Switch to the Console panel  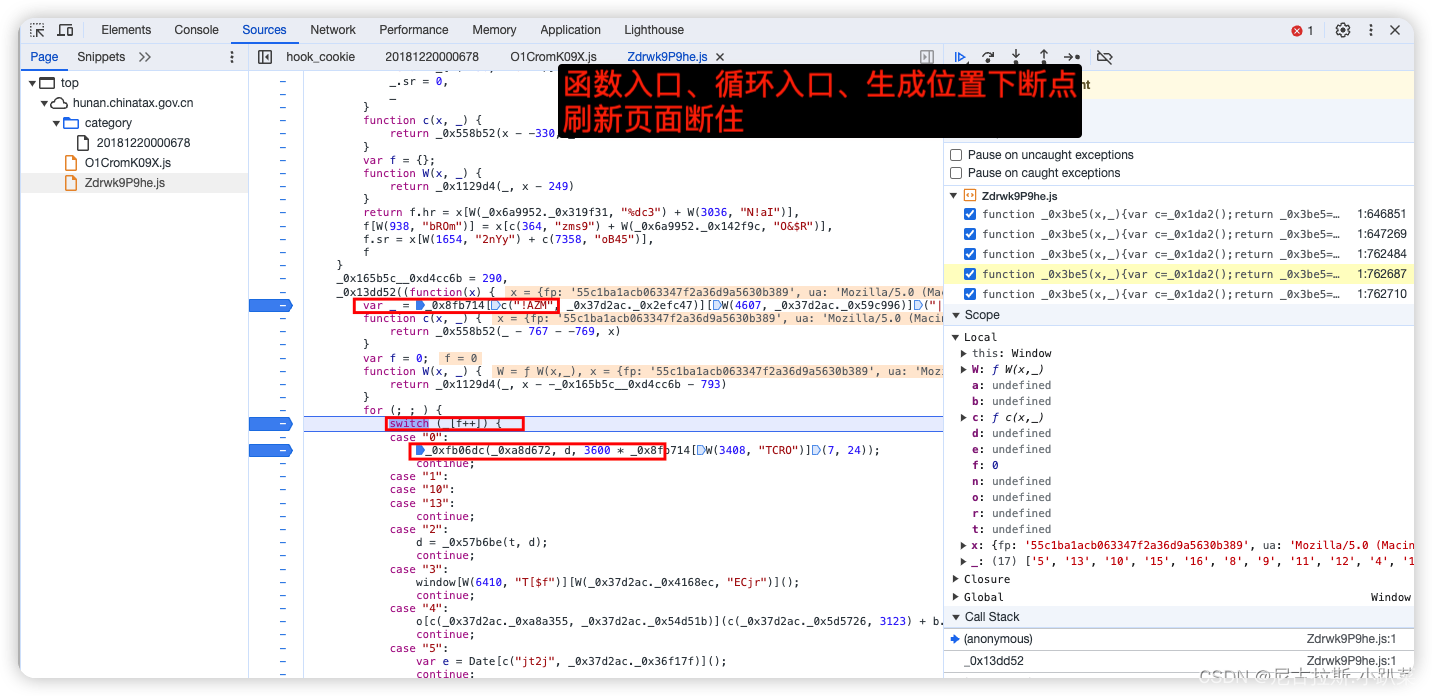coord(196,29)
